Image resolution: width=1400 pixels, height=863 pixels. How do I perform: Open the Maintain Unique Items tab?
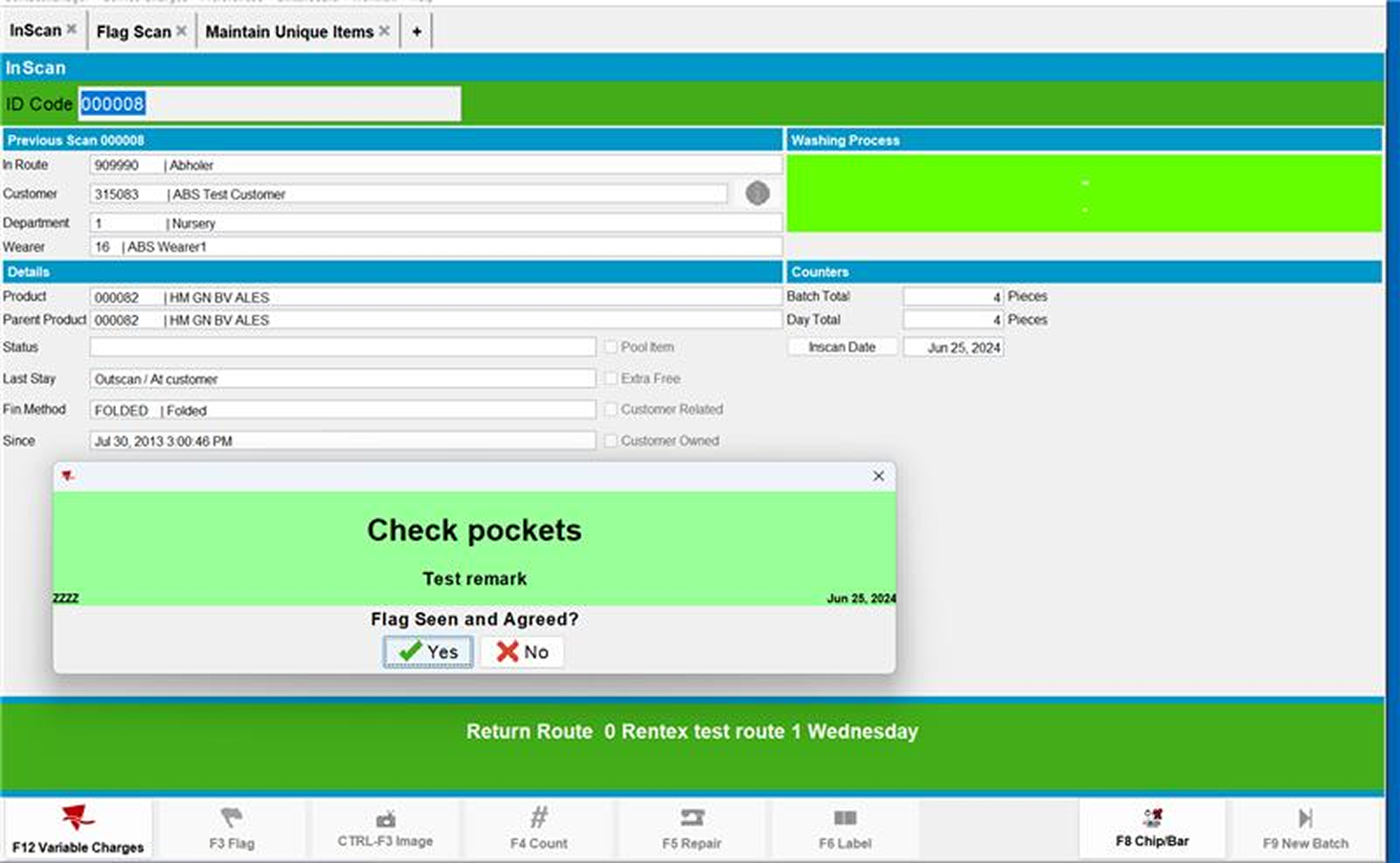289,32
